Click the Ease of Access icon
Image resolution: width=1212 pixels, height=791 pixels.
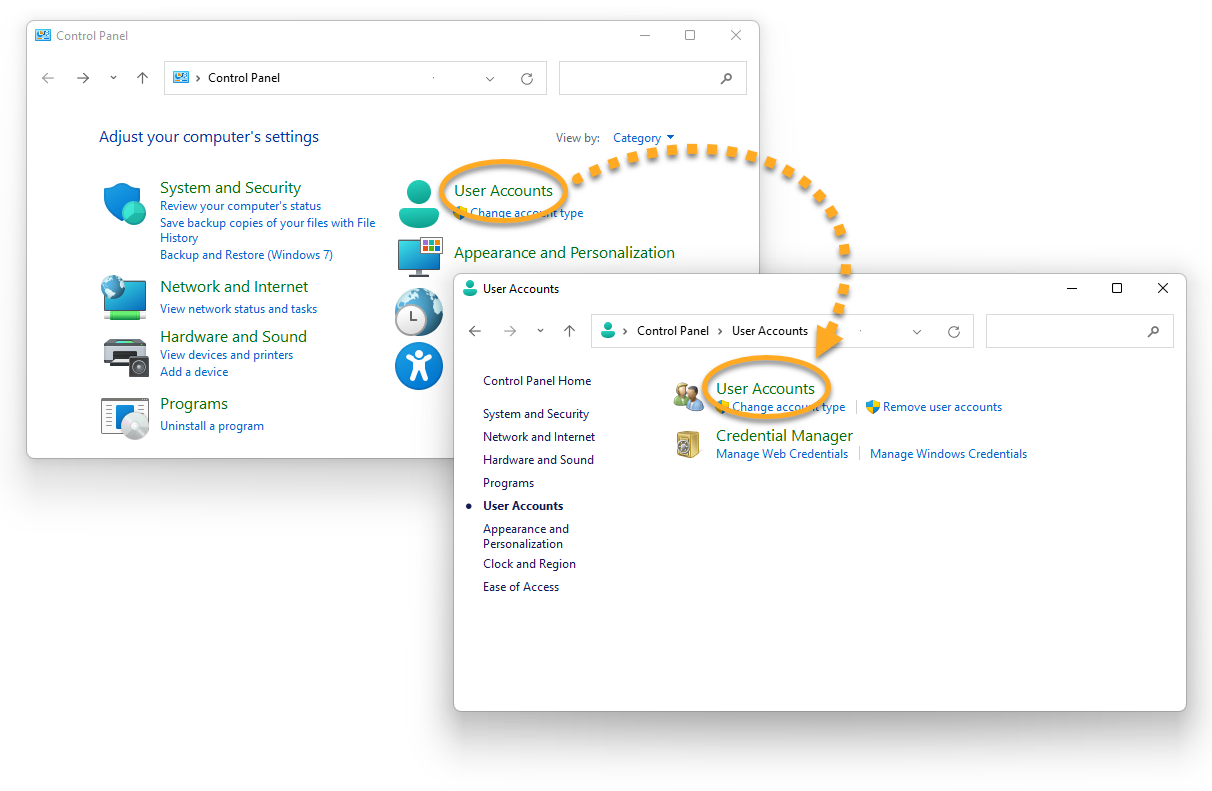coord(418,366)
